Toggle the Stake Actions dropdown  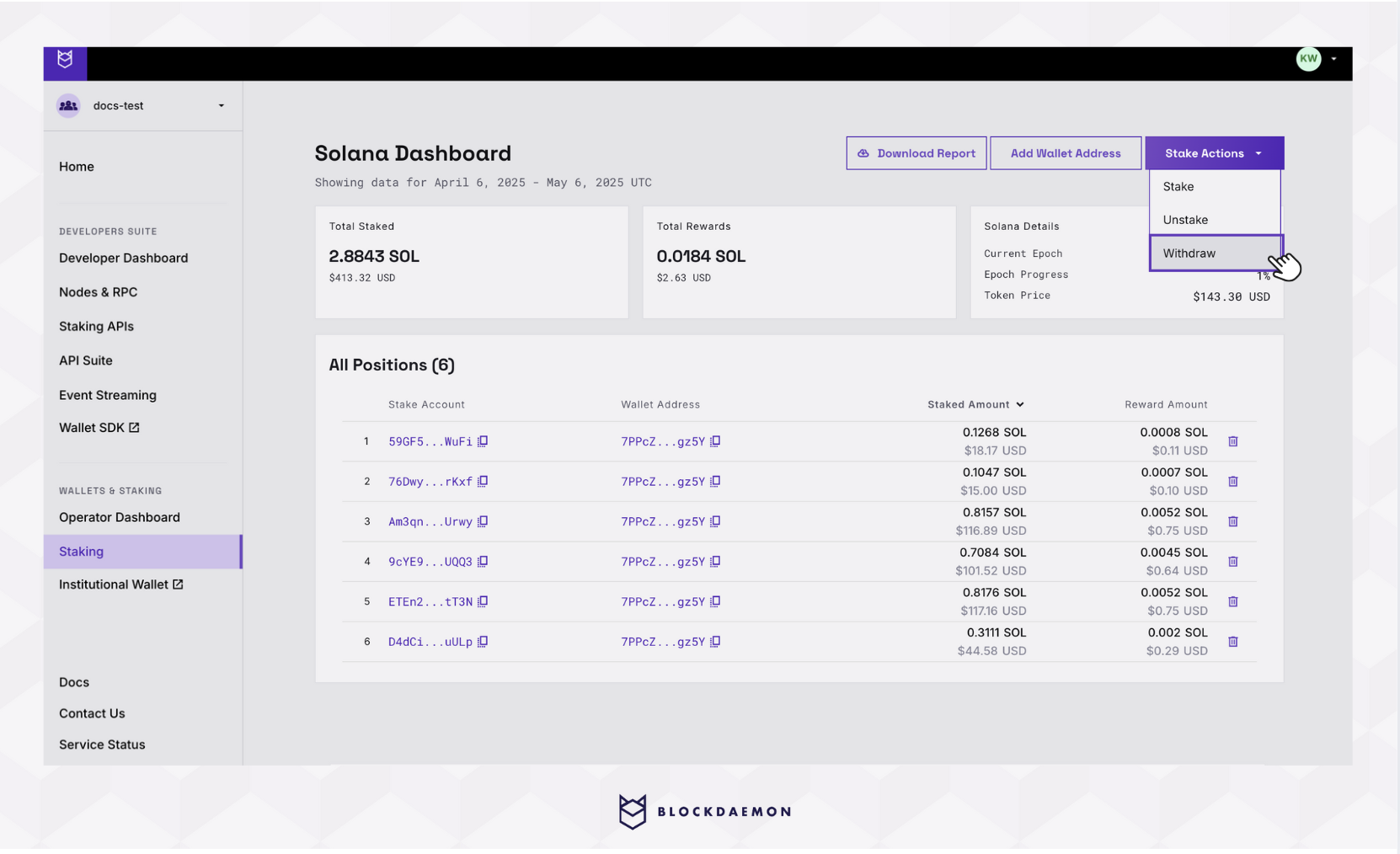[x=1214, y=153]
